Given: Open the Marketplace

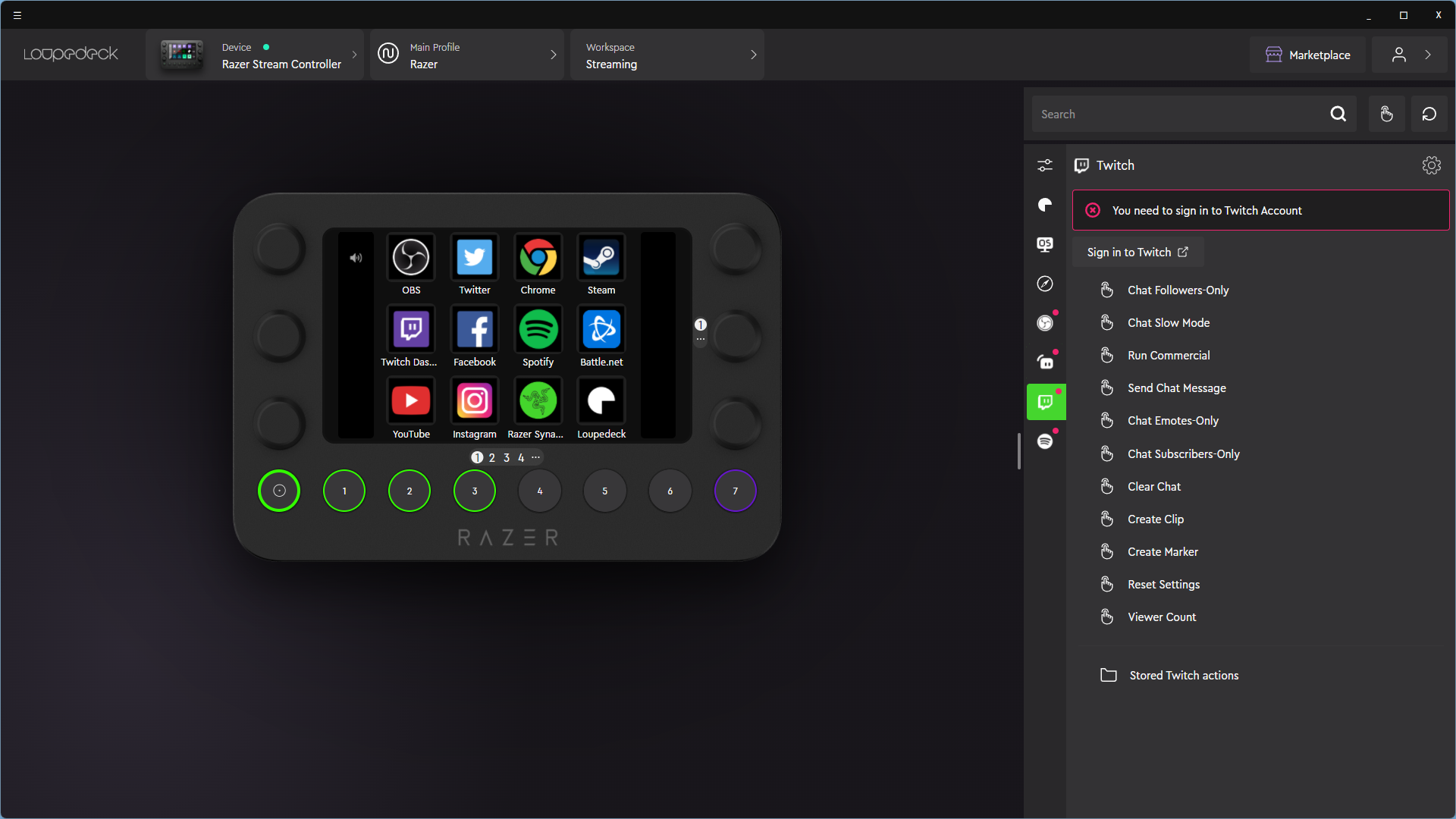Looking at the screenshot, I should pyautogui.click(x=1307, y=55).
